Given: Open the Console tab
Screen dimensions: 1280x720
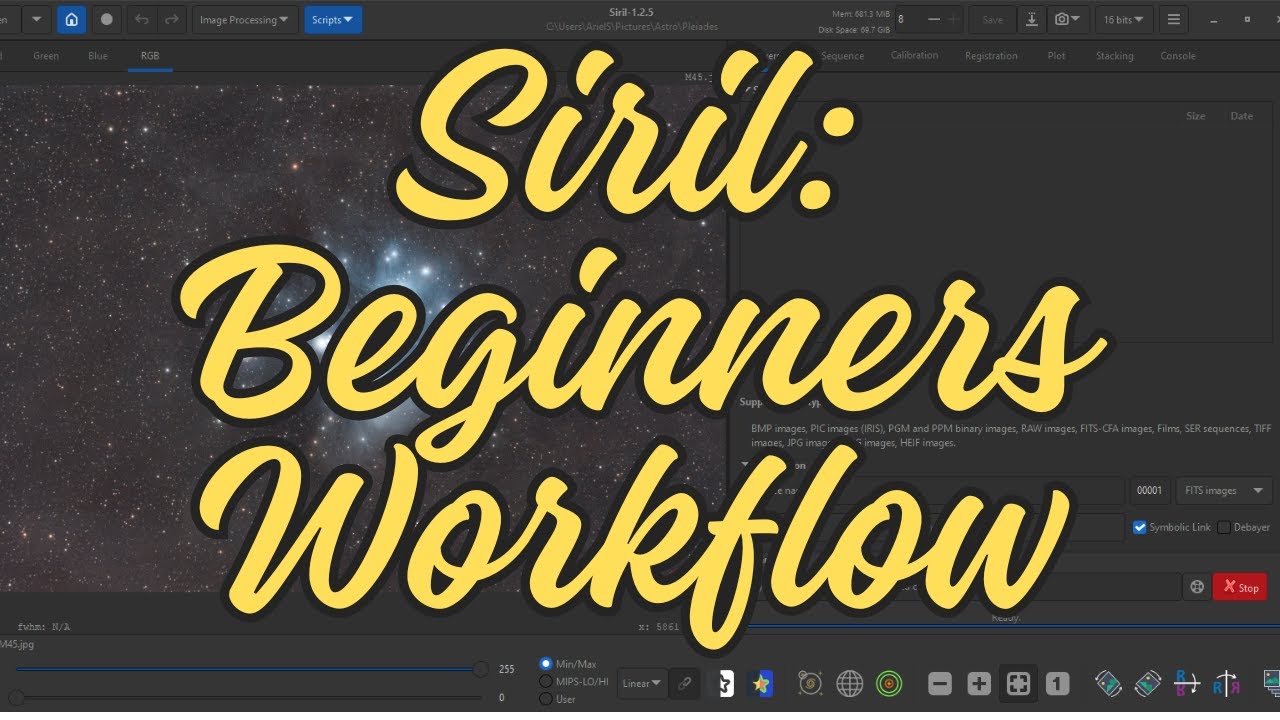Looking at the screenshot, I should point(1177,56).
